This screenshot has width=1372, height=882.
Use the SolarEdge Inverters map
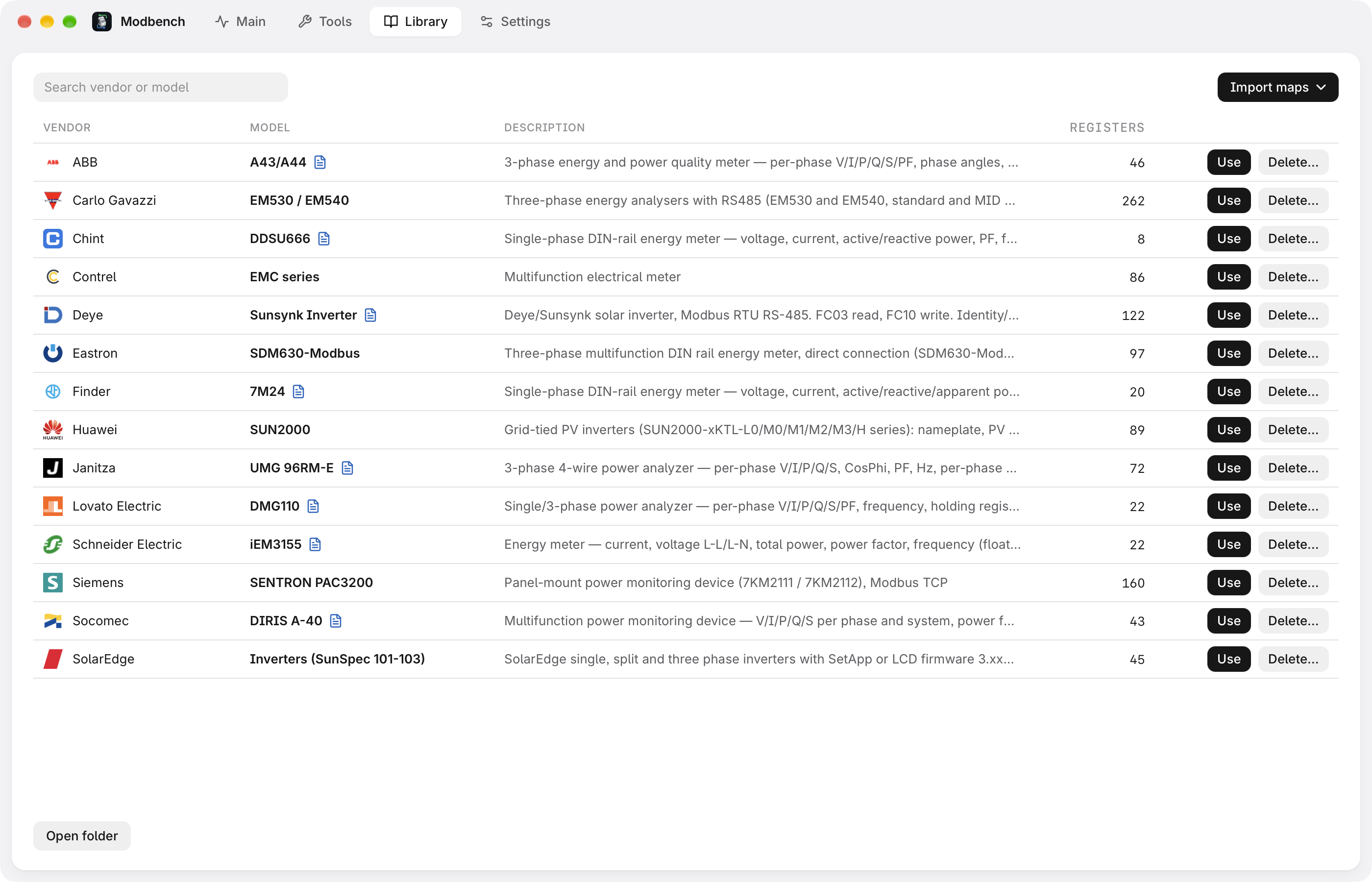[x=1229, y=659]
